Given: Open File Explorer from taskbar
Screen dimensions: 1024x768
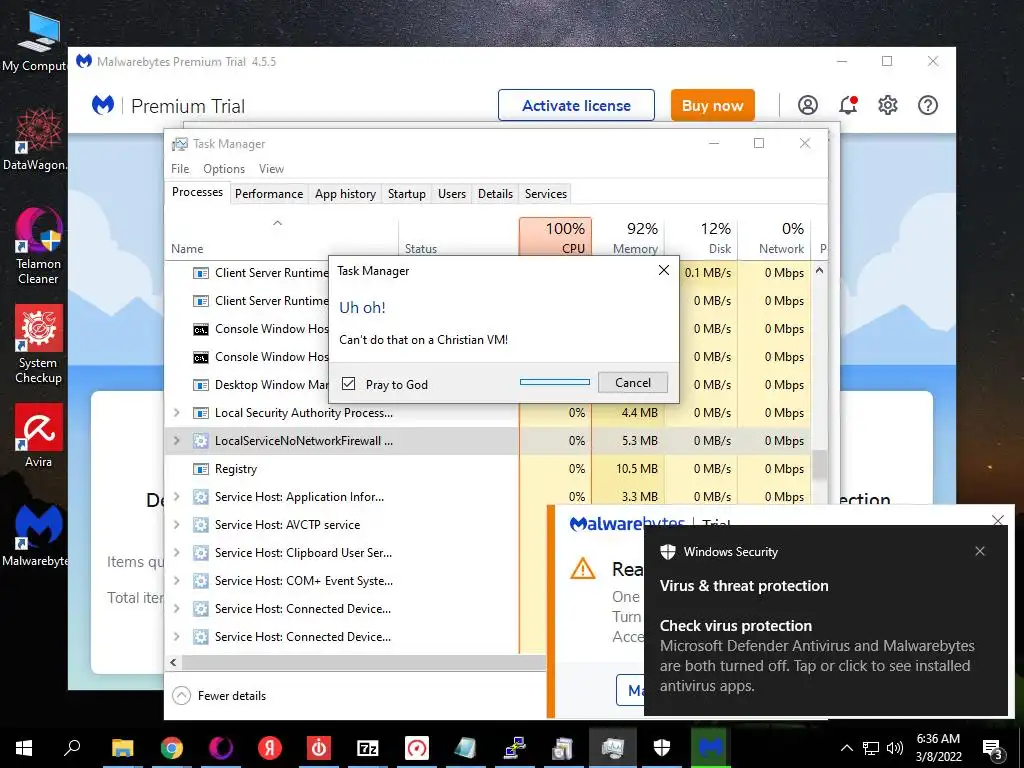Looking at the screenshot, I should [122, 748].
